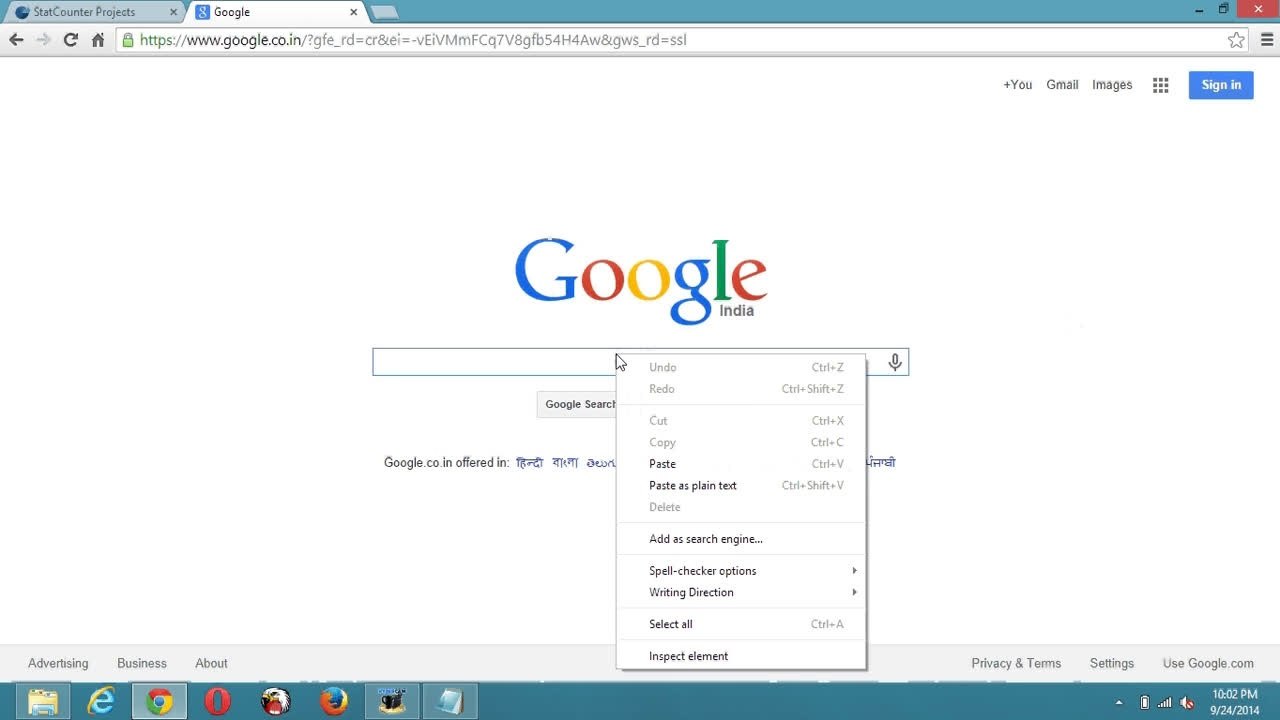Click Inspect element in context menu
This screenshot has width=1280, height=720.
[741, 656]
